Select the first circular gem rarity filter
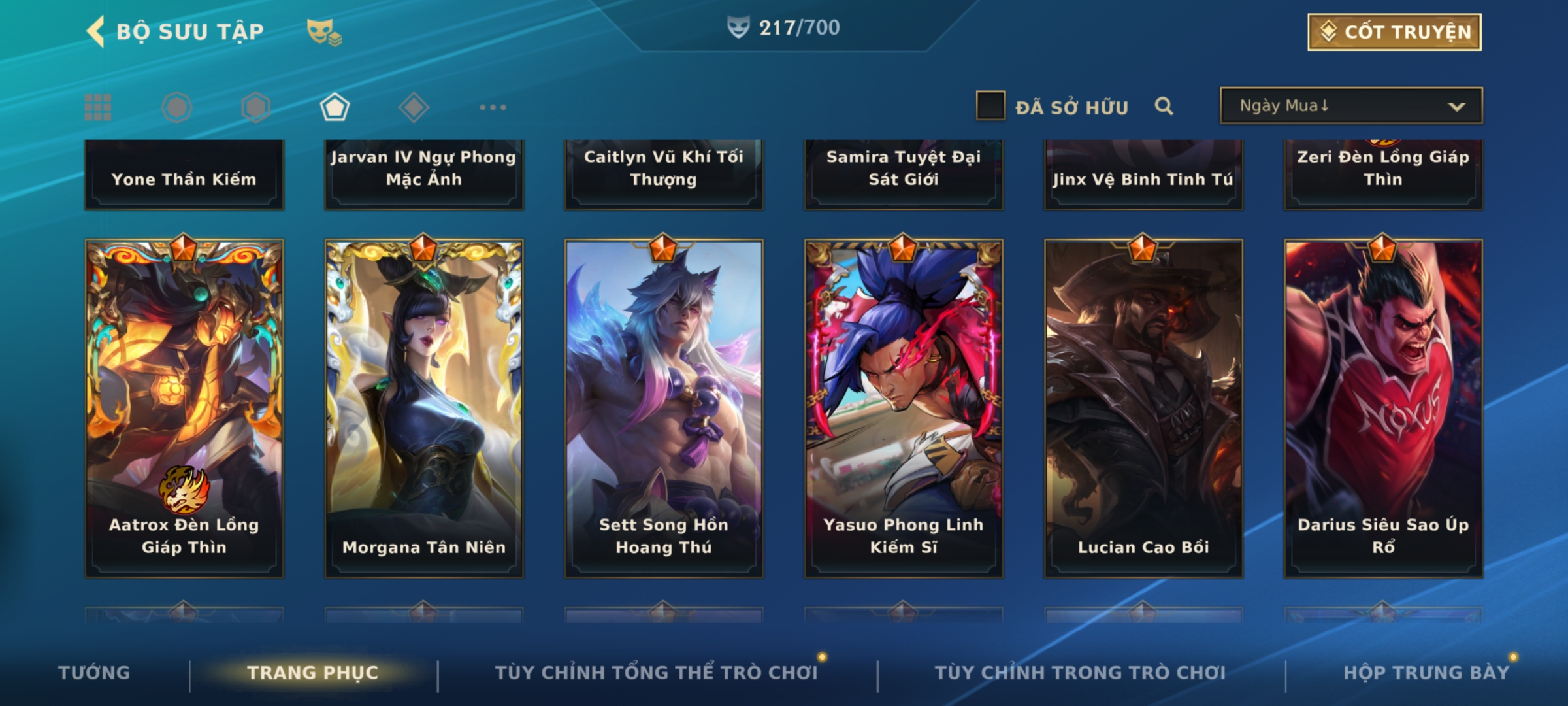The width and height of the screenshot is (1568, 706). pos(176,107)
